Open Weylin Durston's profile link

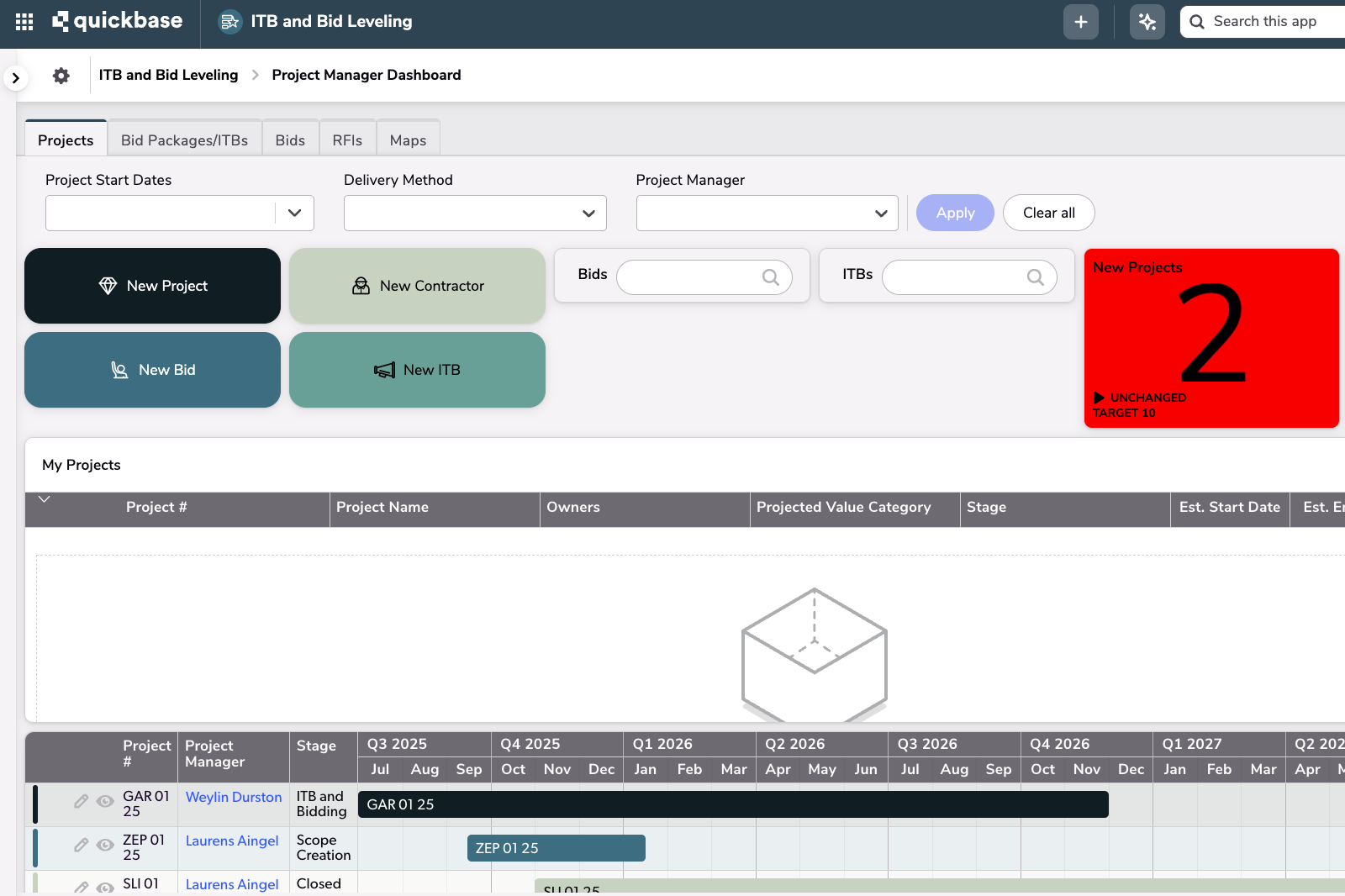coord(233,797)
